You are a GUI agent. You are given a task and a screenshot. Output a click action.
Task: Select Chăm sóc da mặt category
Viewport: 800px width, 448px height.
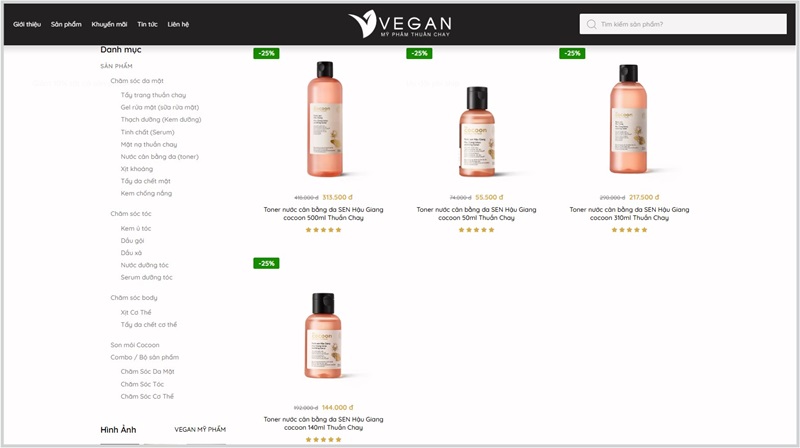[137, 81]
